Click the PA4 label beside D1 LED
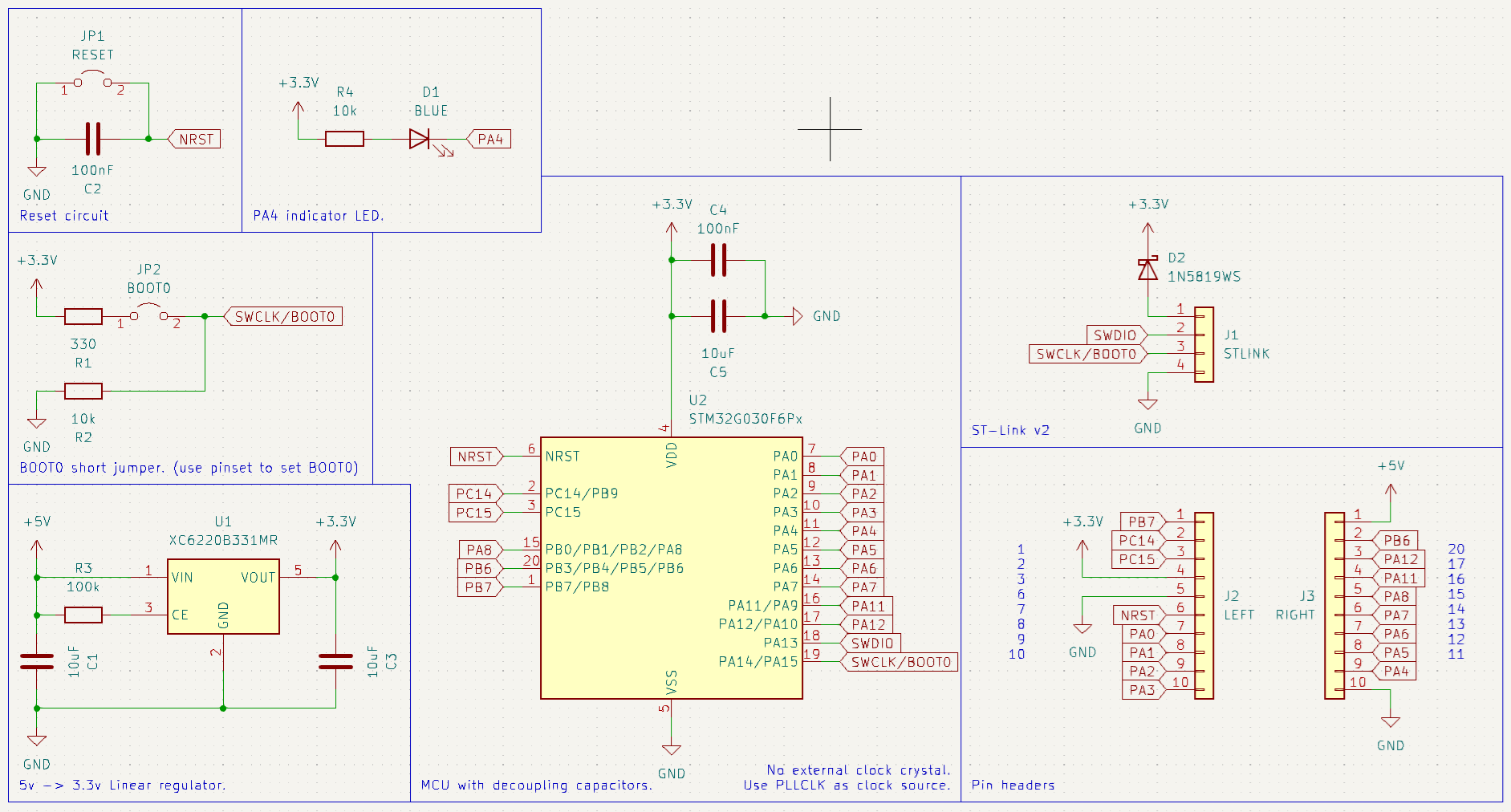This screenshot has height=812, width=1511. 489,139
